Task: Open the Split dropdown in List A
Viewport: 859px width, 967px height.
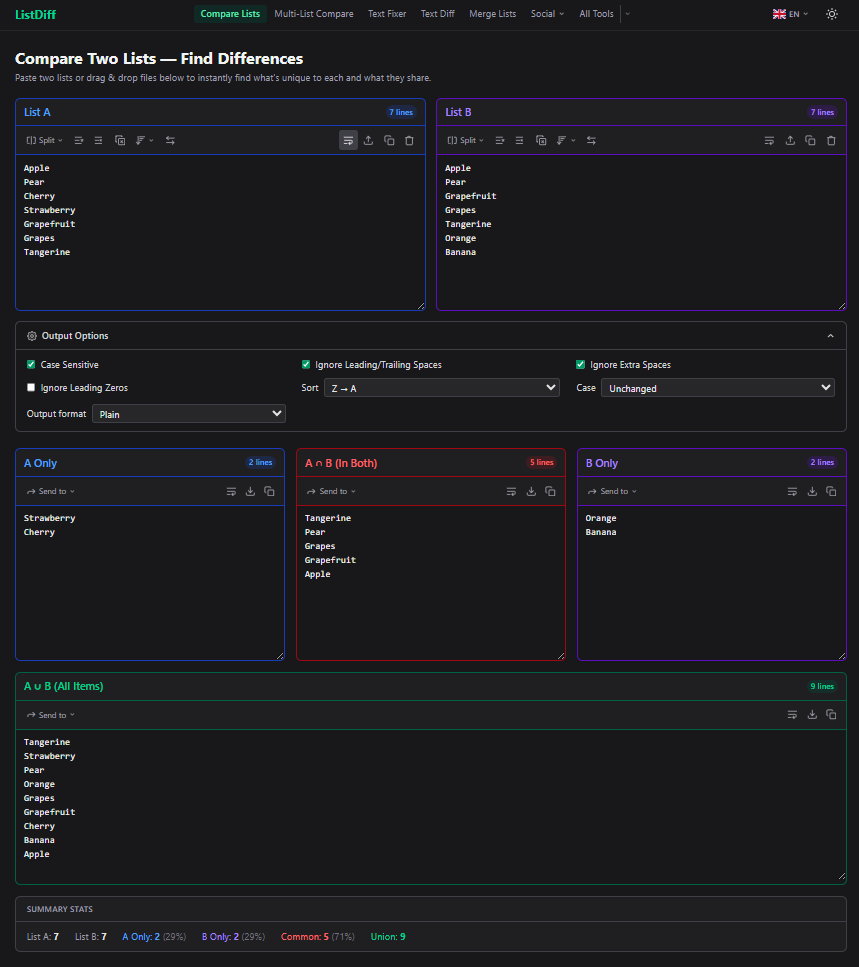Action: pos(44,141)
